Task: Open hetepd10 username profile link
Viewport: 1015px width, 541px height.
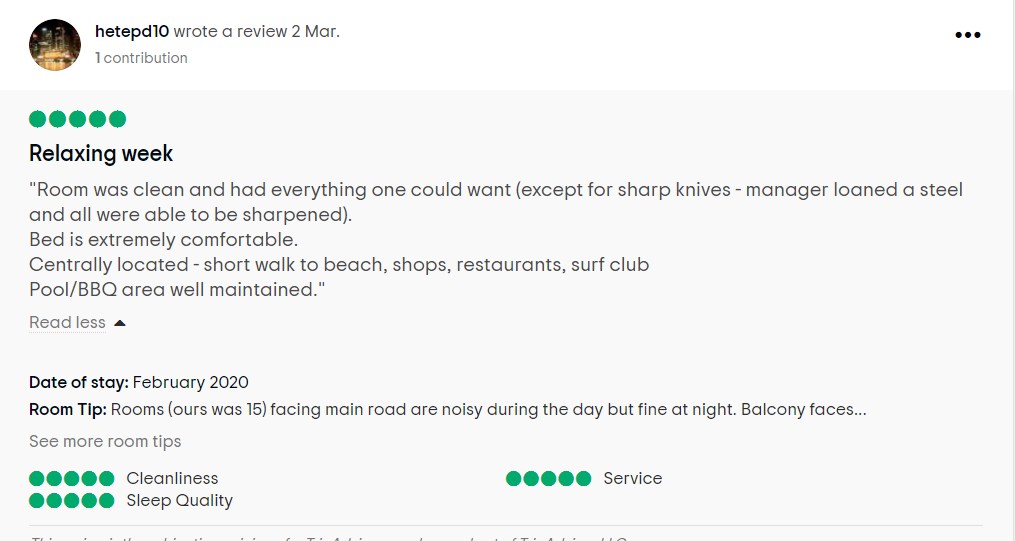Action: 132,31
